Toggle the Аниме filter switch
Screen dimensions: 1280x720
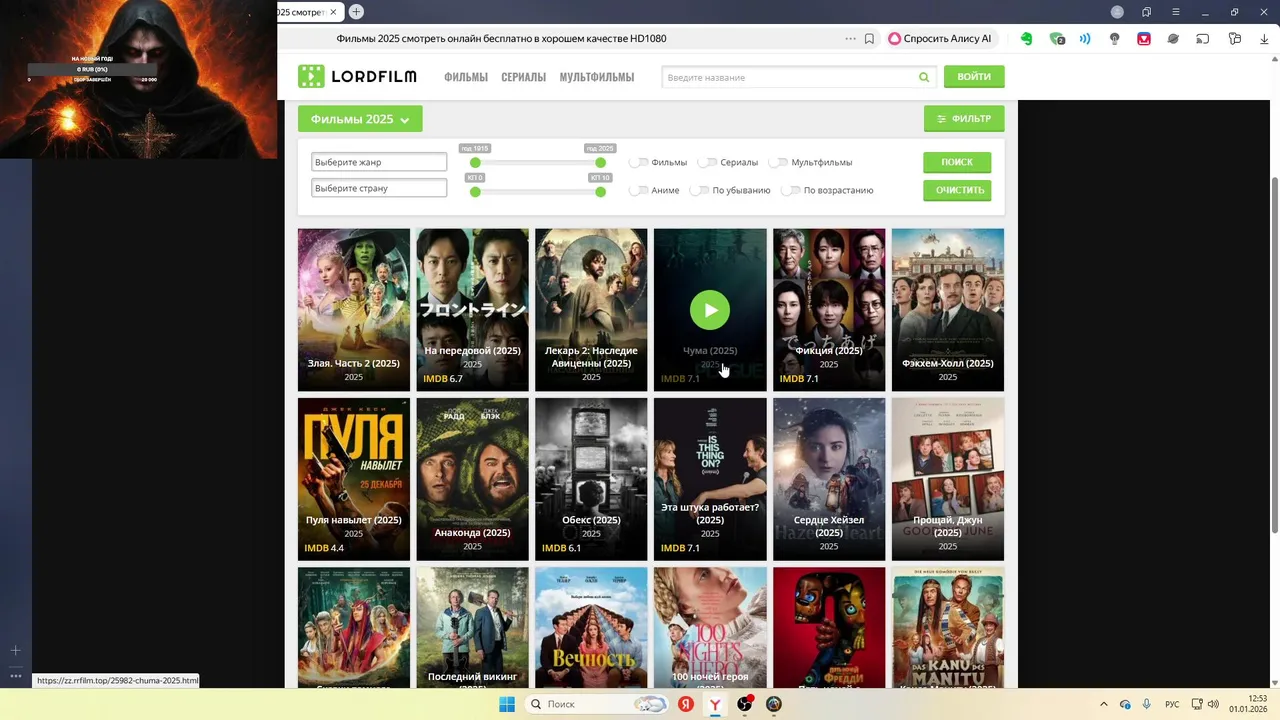pyautogui.click(x=638, y=190)
